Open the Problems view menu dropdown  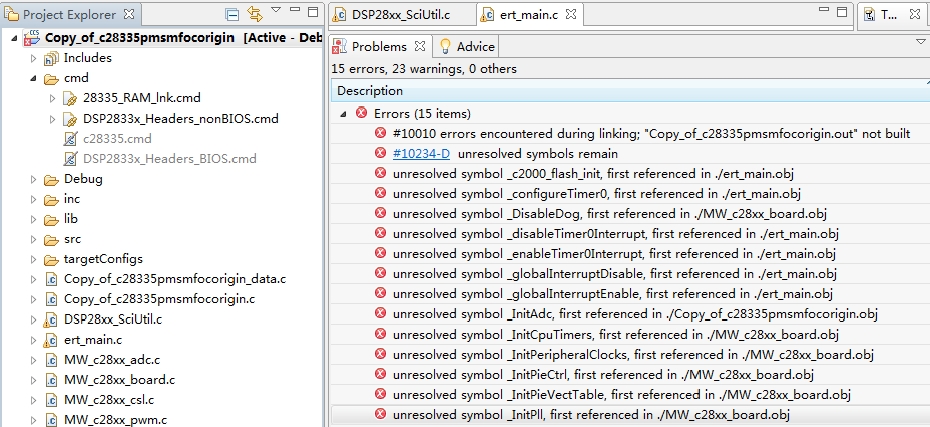(921, 42)
